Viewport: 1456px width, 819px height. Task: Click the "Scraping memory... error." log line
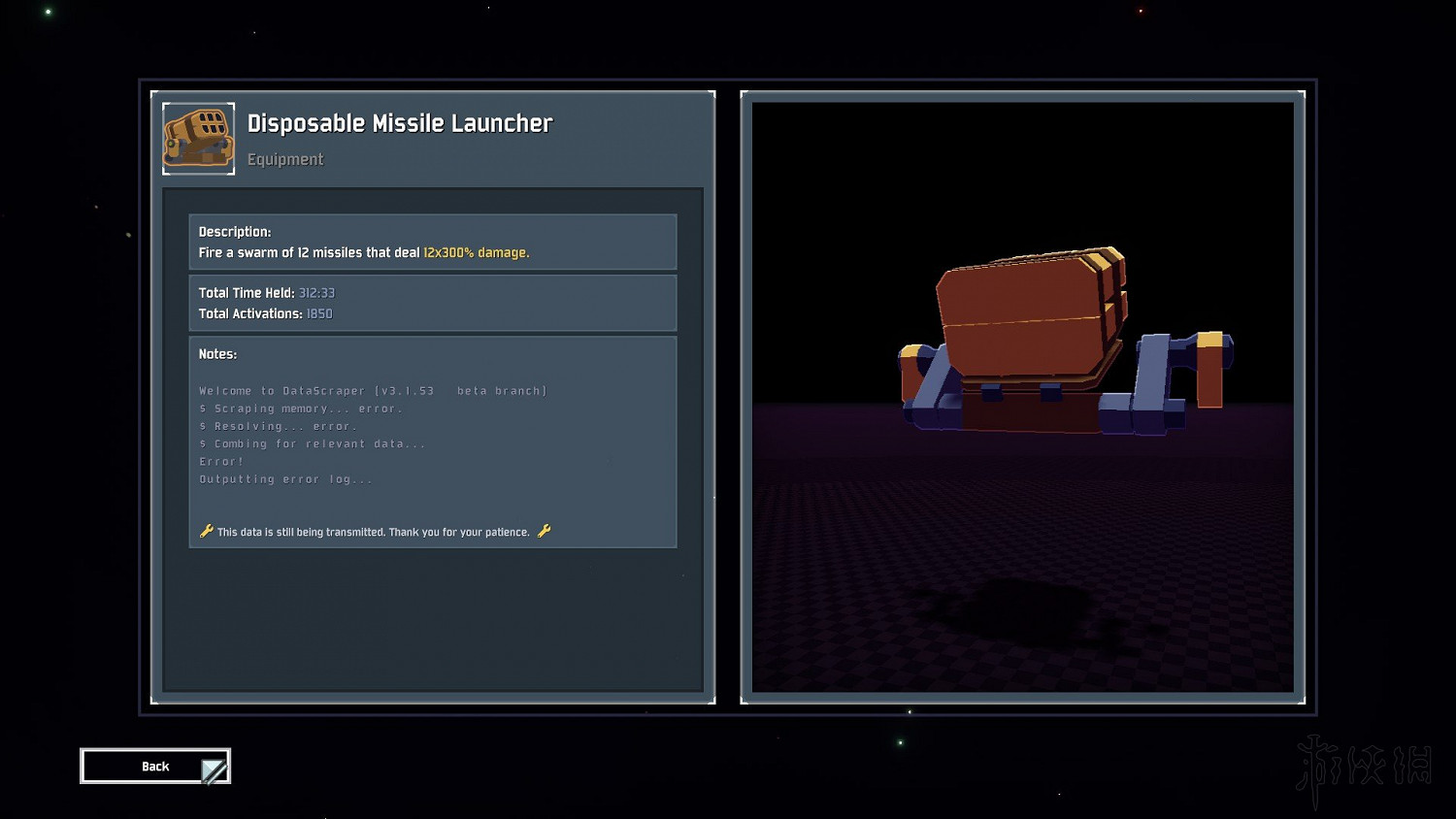tap(301, 409)
